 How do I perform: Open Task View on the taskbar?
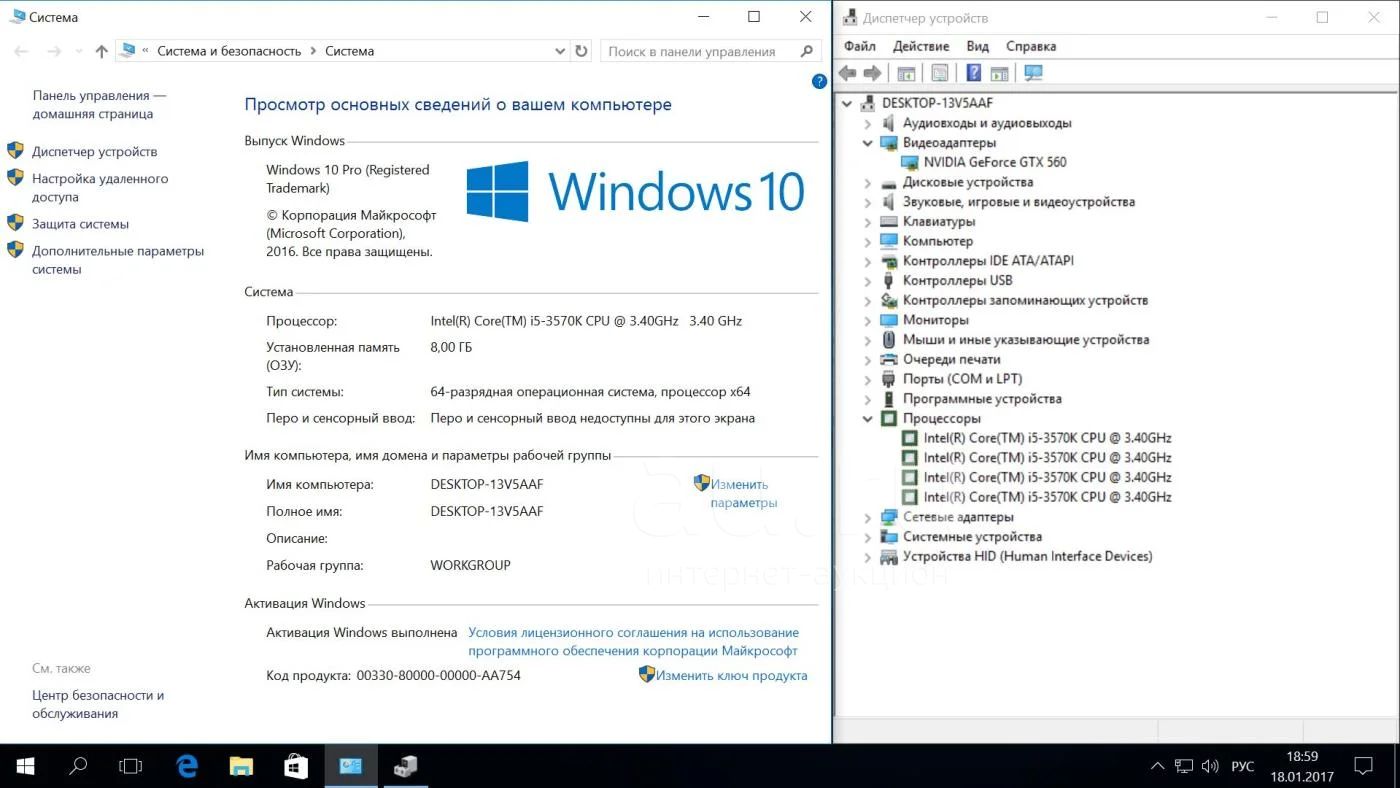[131, 766]
